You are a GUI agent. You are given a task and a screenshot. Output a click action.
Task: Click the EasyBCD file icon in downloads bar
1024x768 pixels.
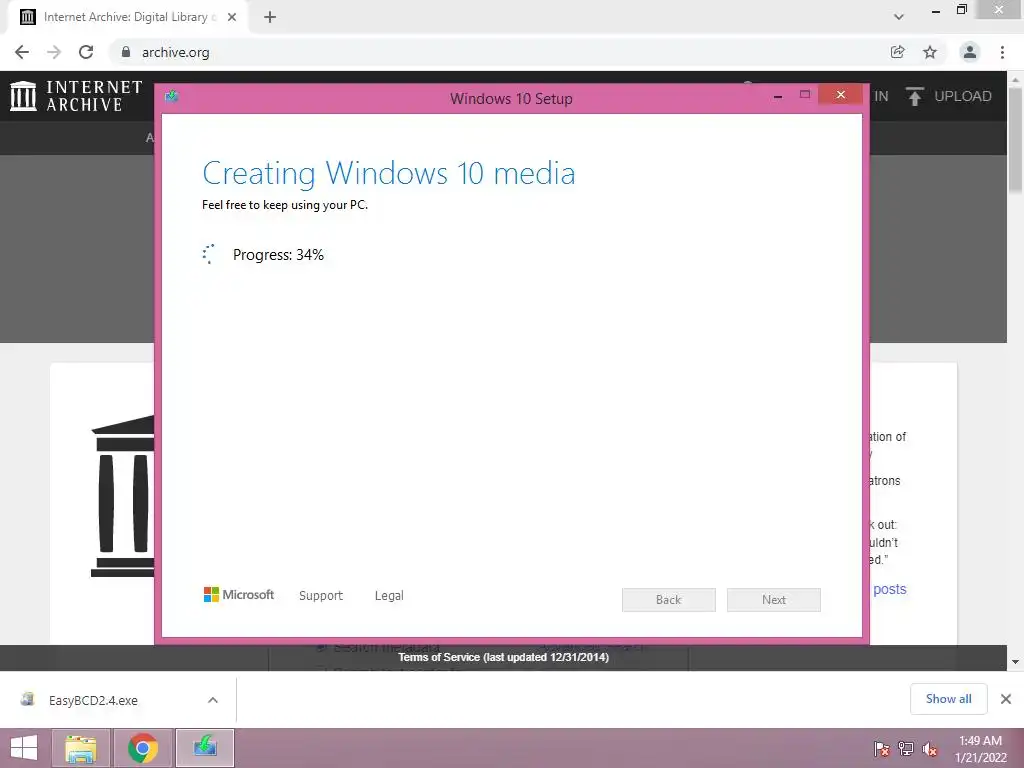click(x=27, y=699)
